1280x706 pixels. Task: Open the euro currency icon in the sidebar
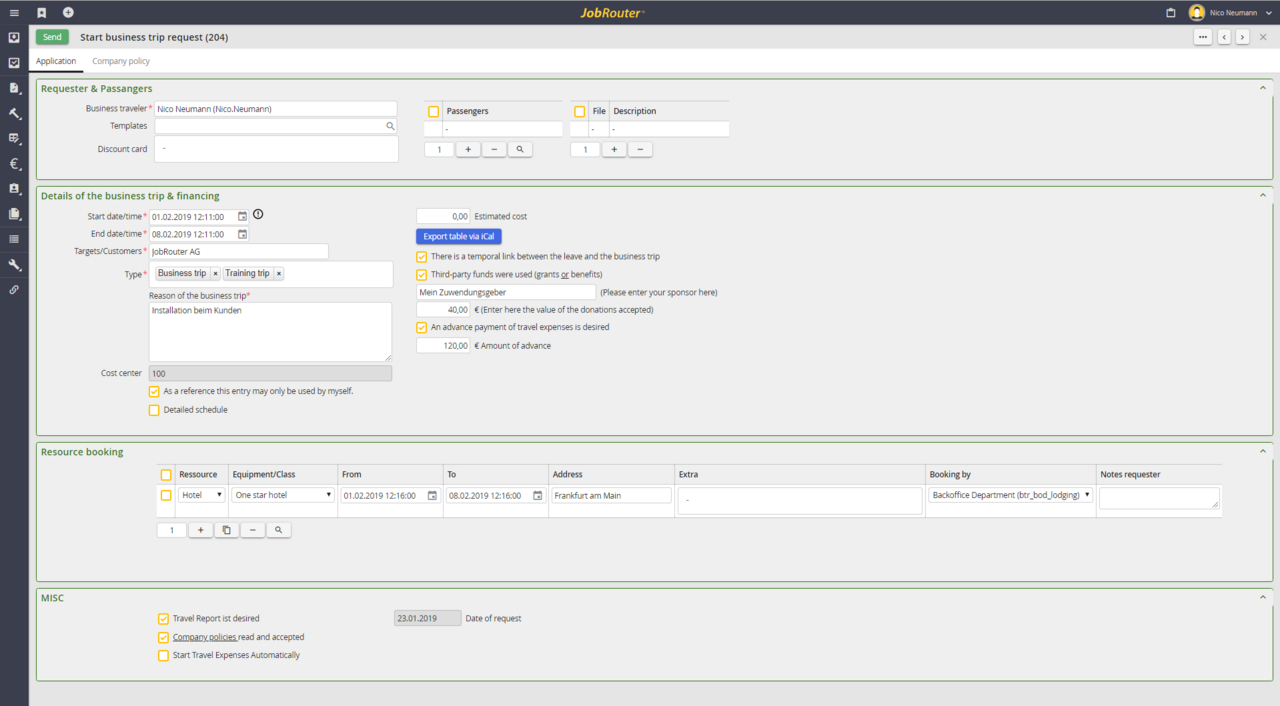tap(14, 163)
